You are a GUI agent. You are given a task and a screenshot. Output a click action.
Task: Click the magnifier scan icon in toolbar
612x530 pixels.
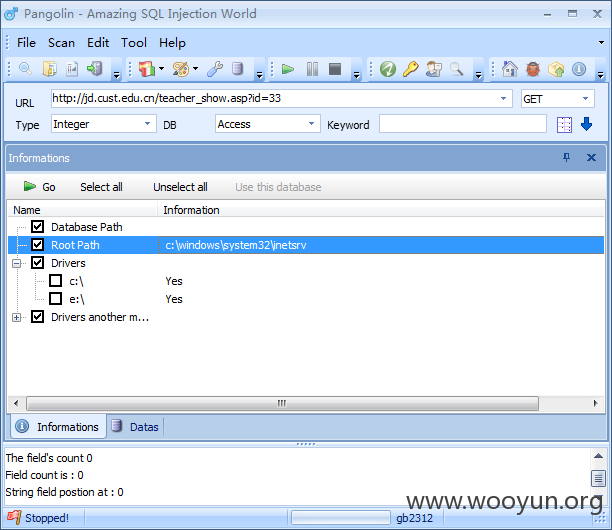pyautogui.click(x=25, y=69)
